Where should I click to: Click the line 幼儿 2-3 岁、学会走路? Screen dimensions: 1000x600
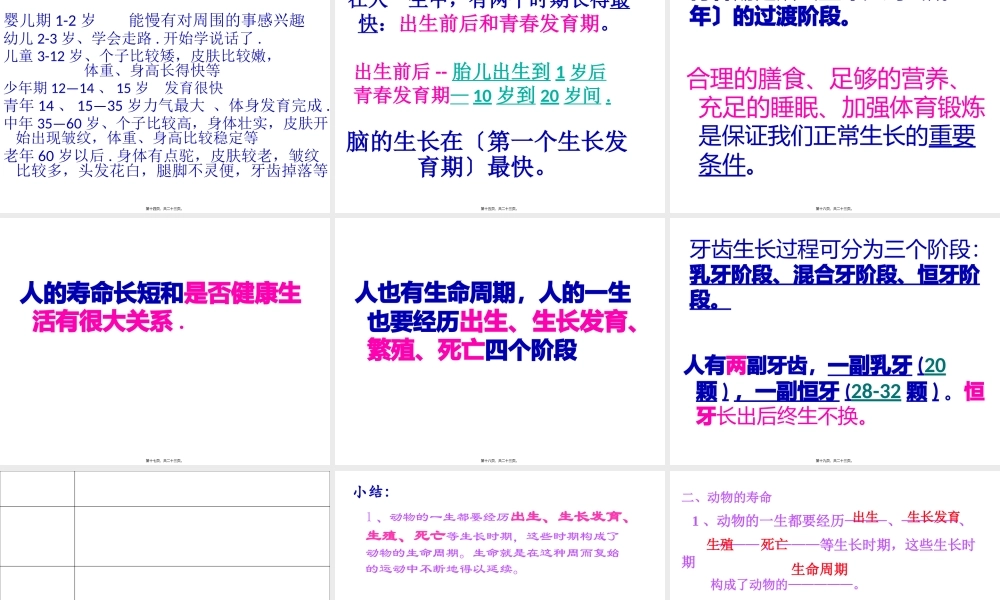click(133, 38)
